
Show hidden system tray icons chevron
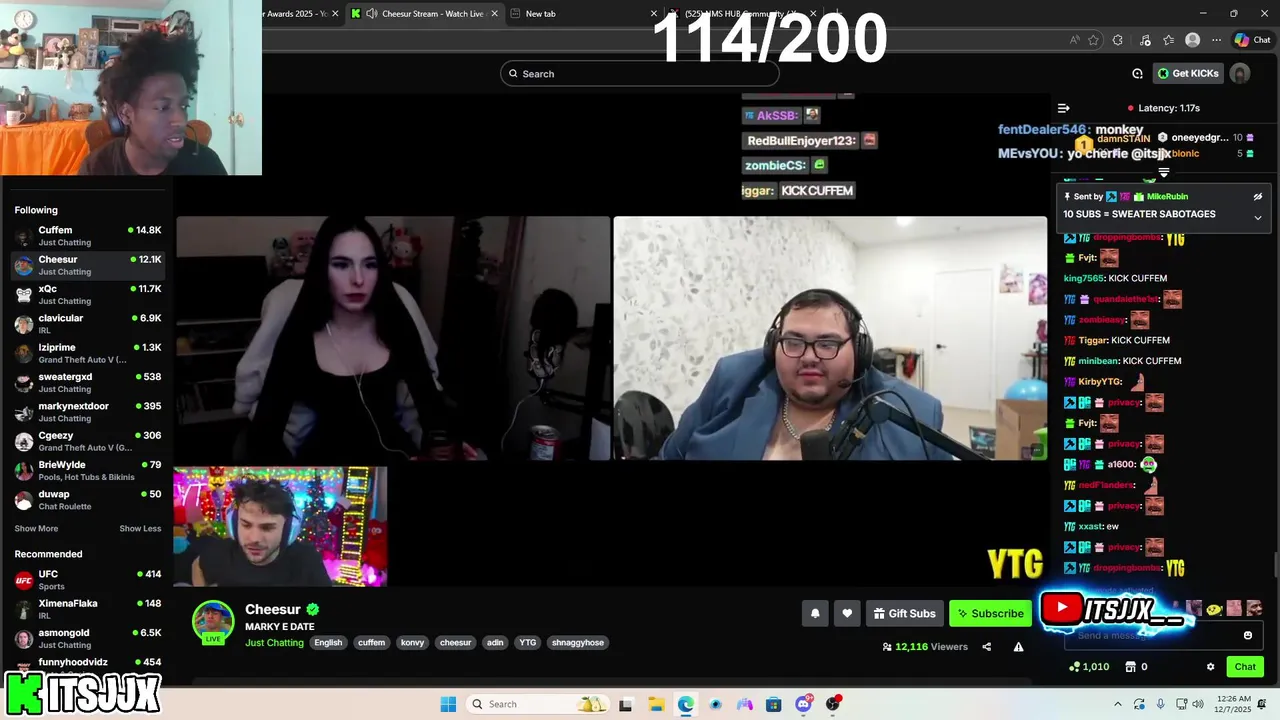[x=1118, y=704]
